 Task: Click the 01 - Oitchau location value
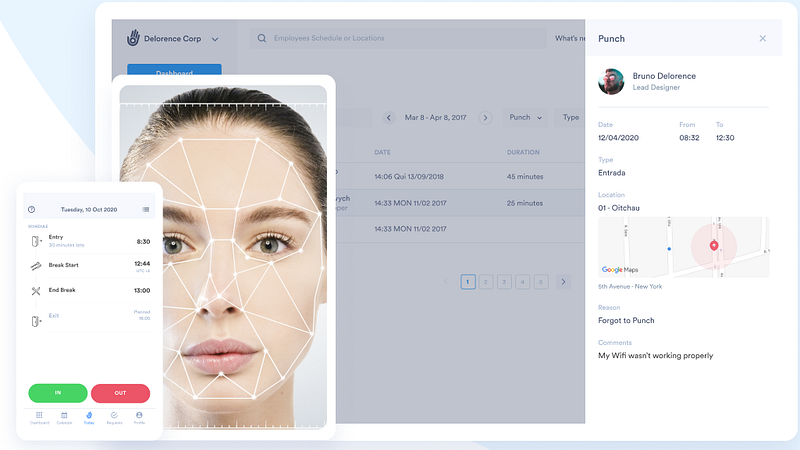coord(619,208)
